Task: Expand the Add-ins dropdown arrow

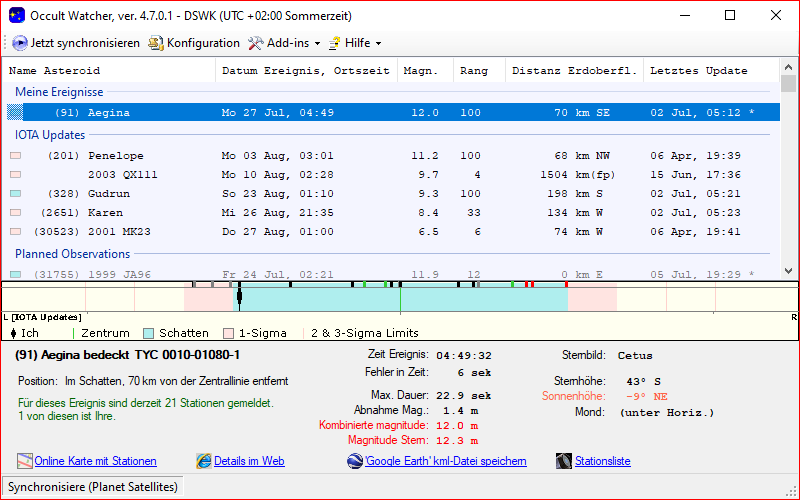Action: pyautogui.click(x=317, y=44)
